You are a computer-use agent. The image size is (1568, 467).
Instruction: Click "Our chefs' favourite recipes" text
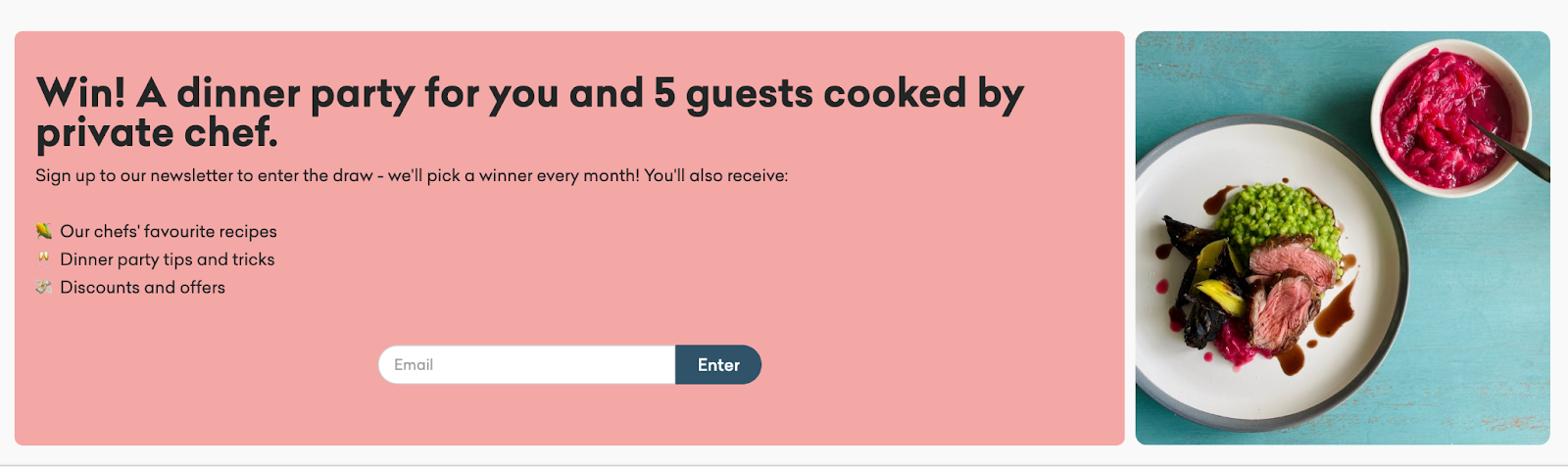pos(169,231)
